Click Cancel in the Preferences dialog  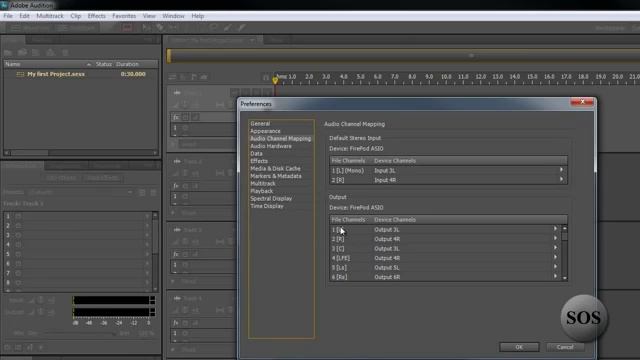565,347
